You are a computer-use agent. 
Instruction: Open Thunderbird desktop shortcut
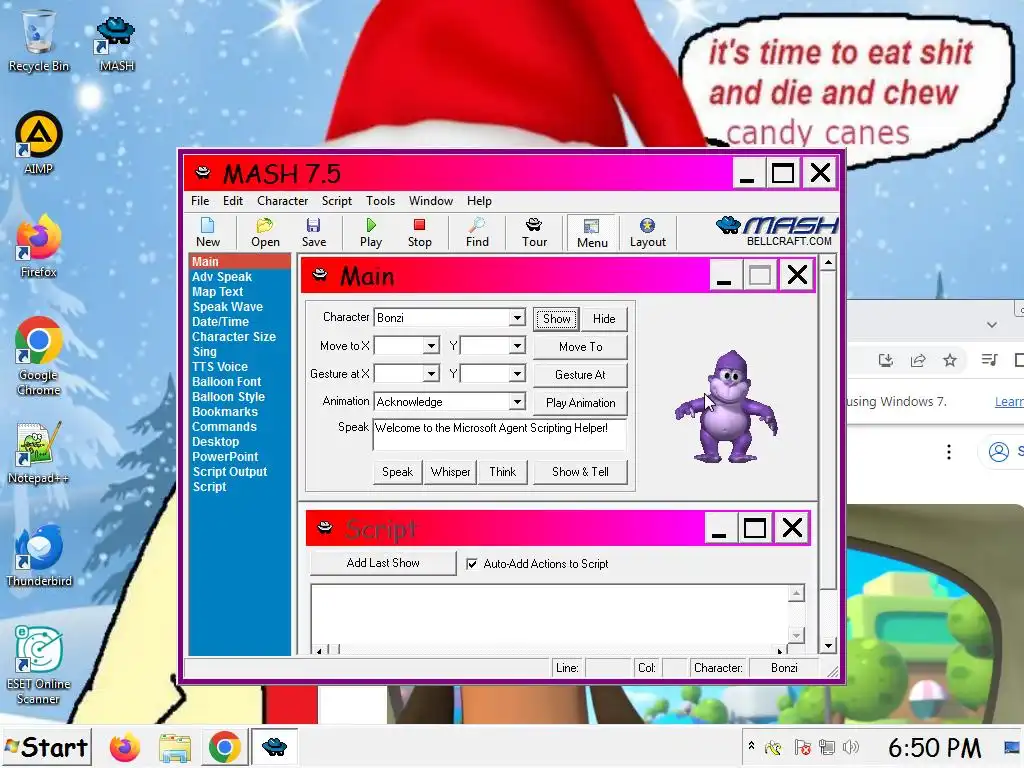(x=39, y=556)
